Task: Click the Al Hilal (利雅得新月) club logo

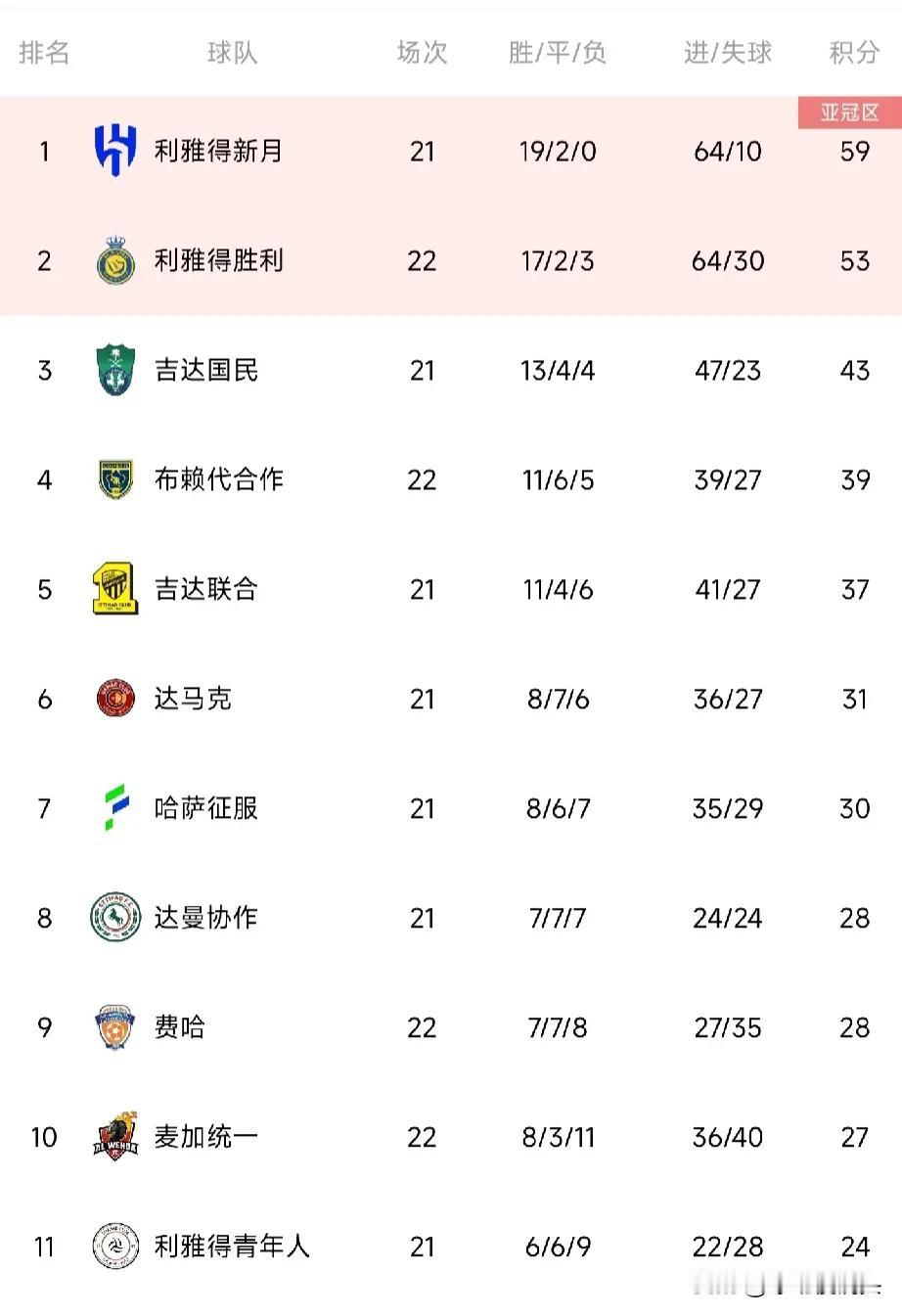Action: 115,151
